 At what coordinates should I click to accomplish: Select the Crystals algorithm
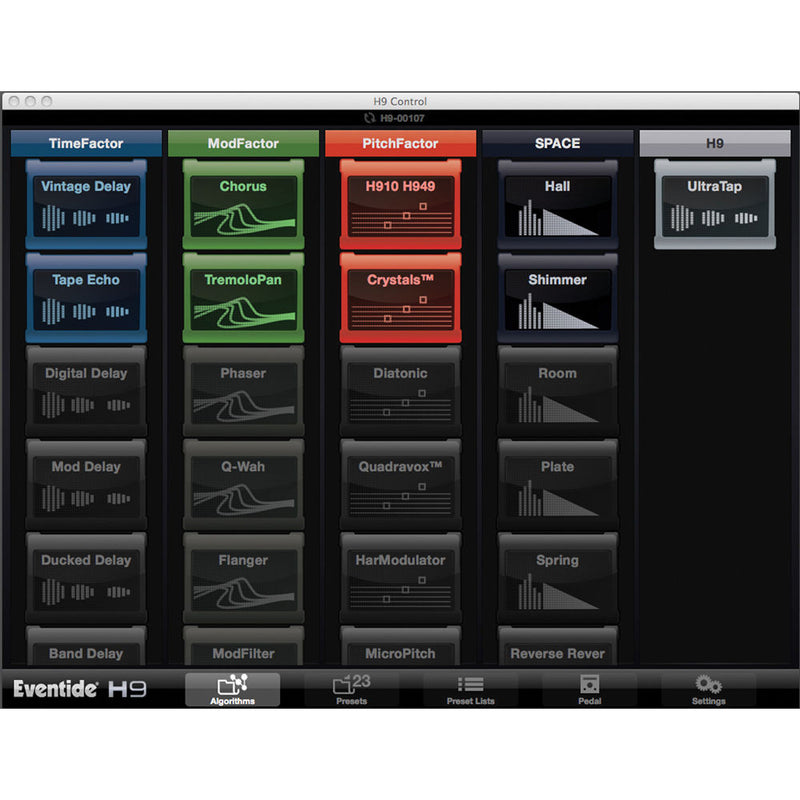(400, 297)
